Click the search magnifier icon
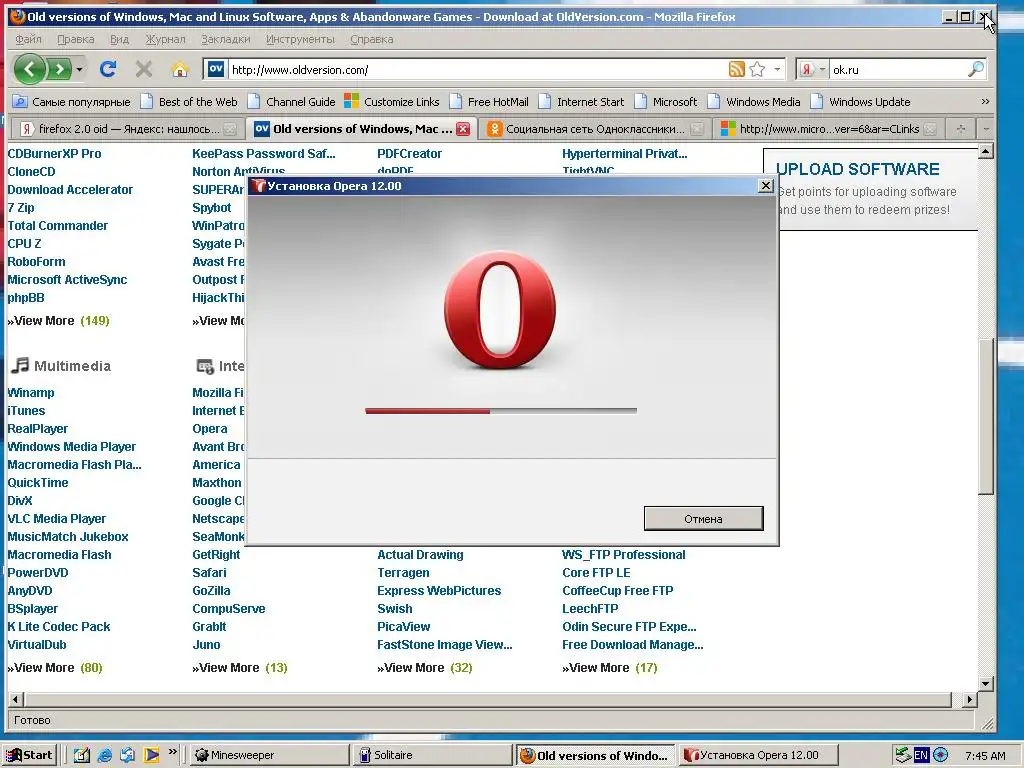 click(x=976, y=69)
